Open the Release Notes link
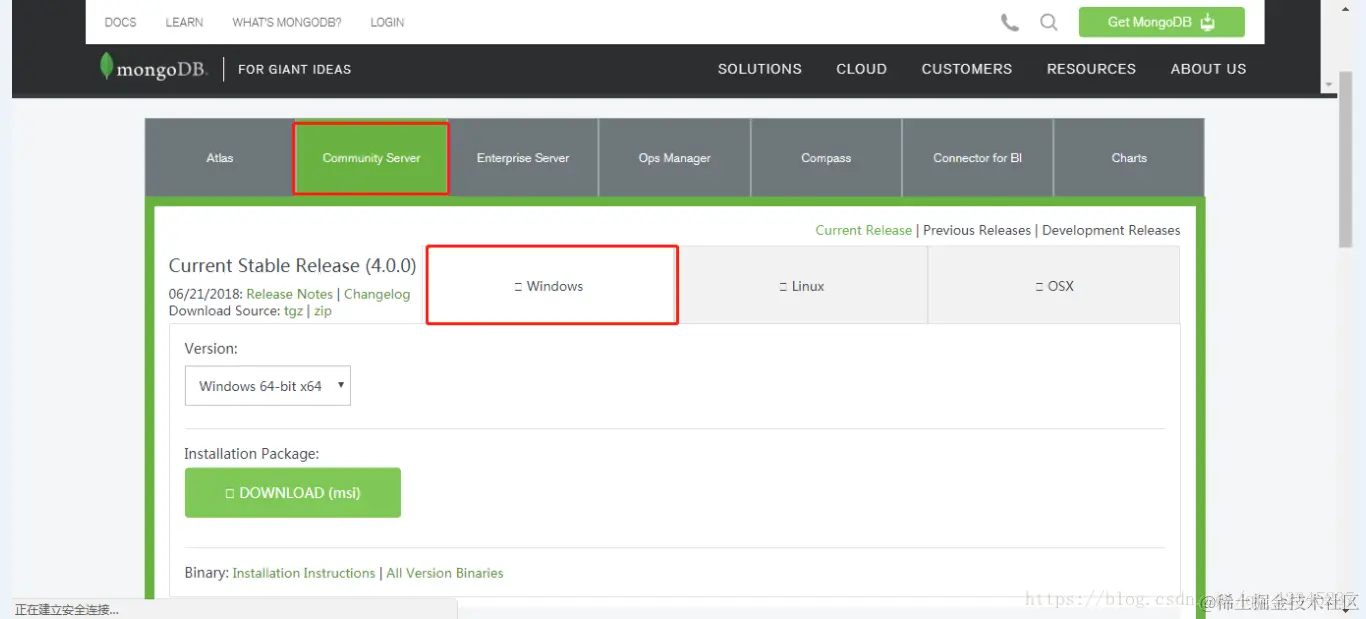Screen dimensions: 1366x619 tap(289, 294)
